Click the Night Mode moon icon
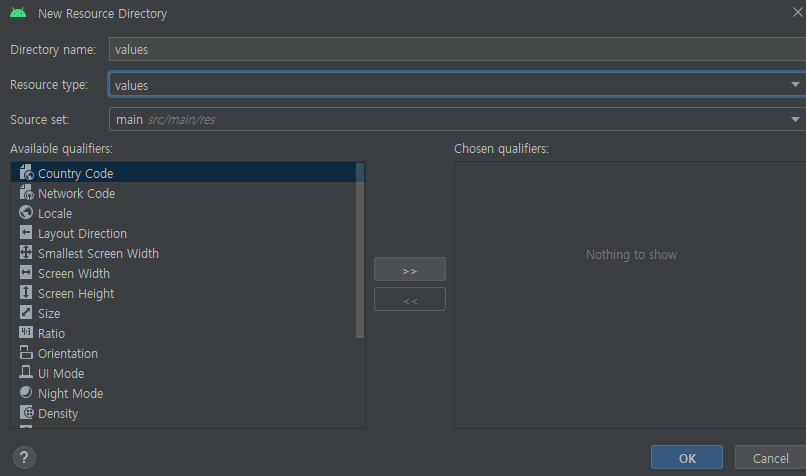The width and height of the screenshot is (806, 476). 26,392
